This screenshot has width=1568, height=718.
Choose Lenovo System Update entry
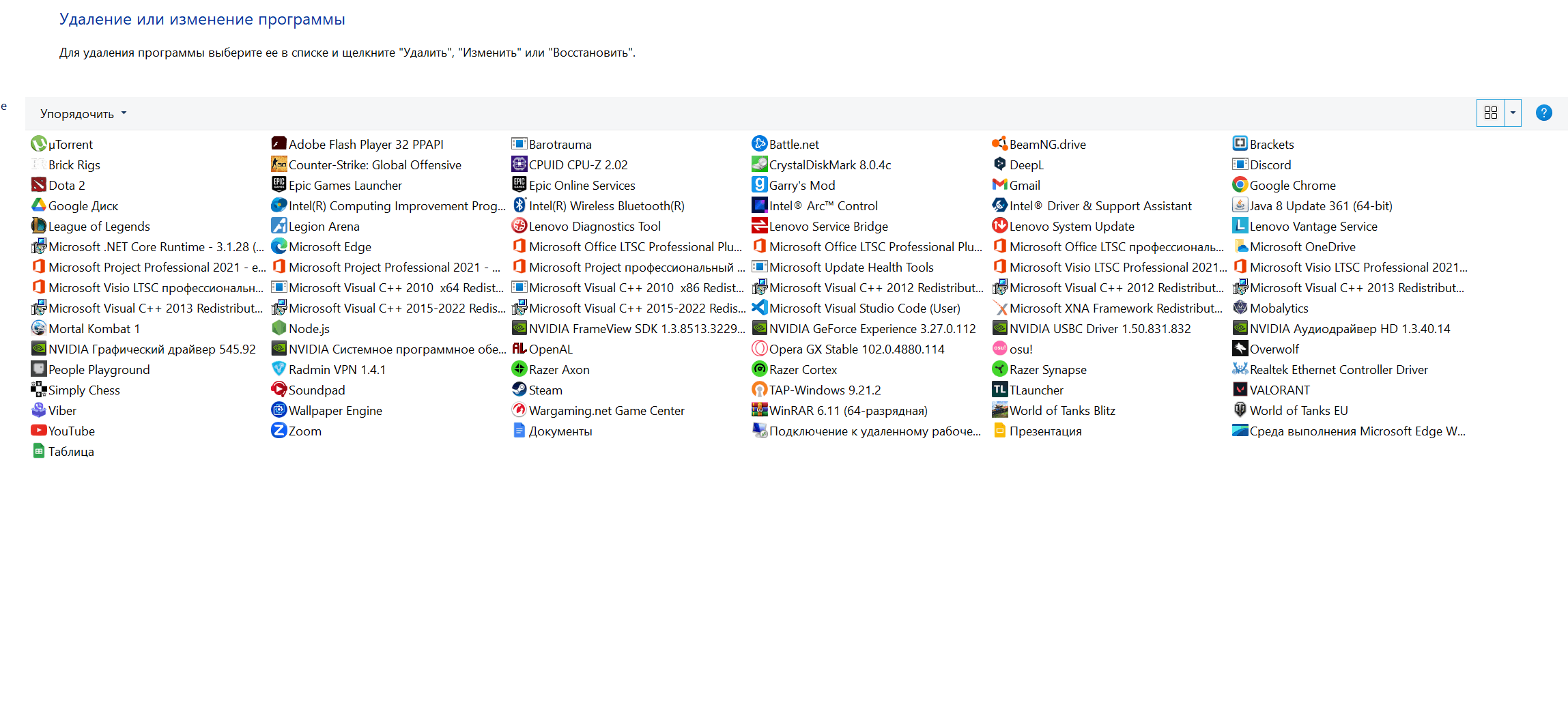[x=1064, y=226]
